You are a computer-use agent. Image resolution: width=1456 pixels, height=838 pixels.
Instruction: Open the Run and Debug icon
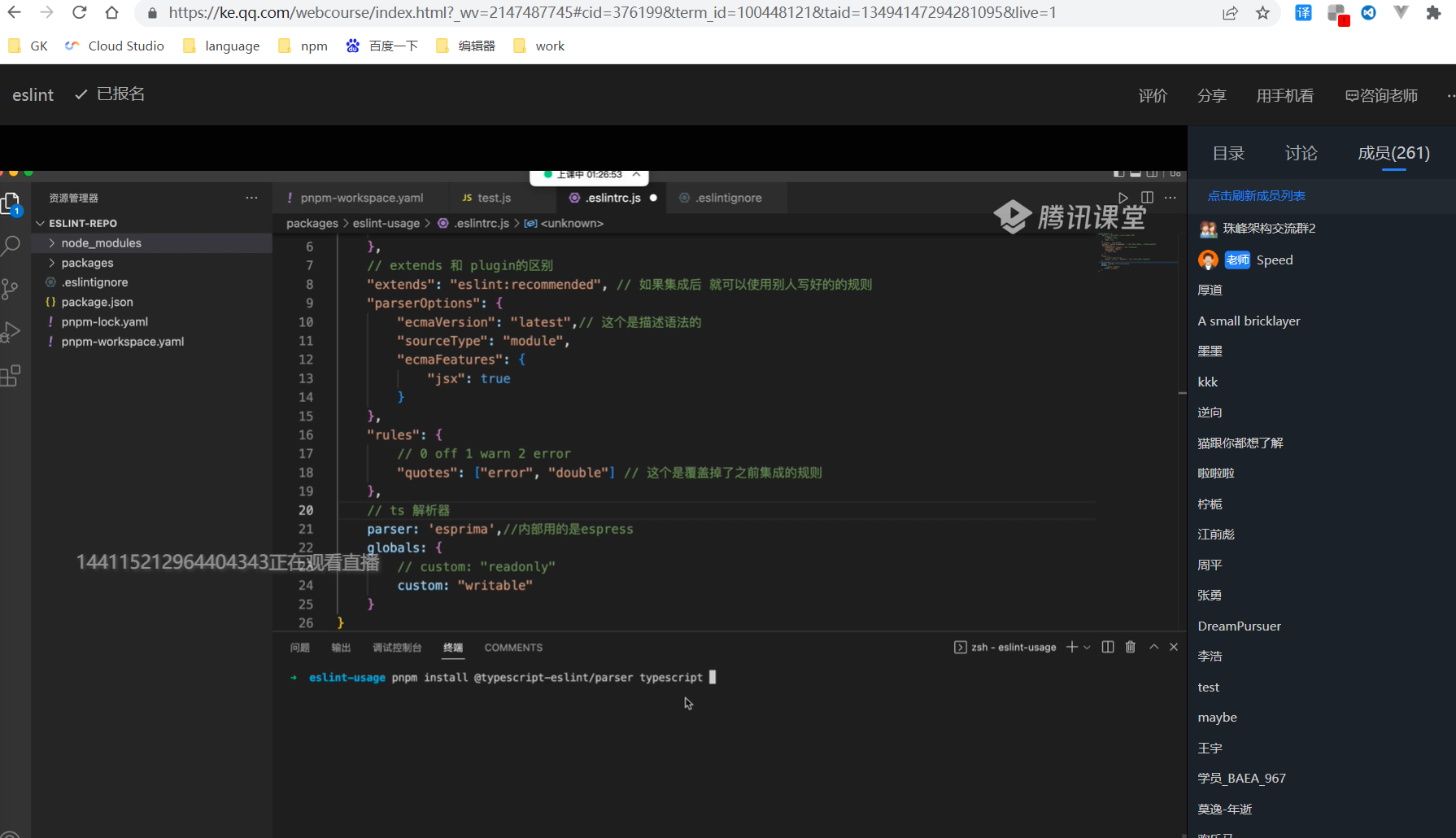[x=11, y=332]
